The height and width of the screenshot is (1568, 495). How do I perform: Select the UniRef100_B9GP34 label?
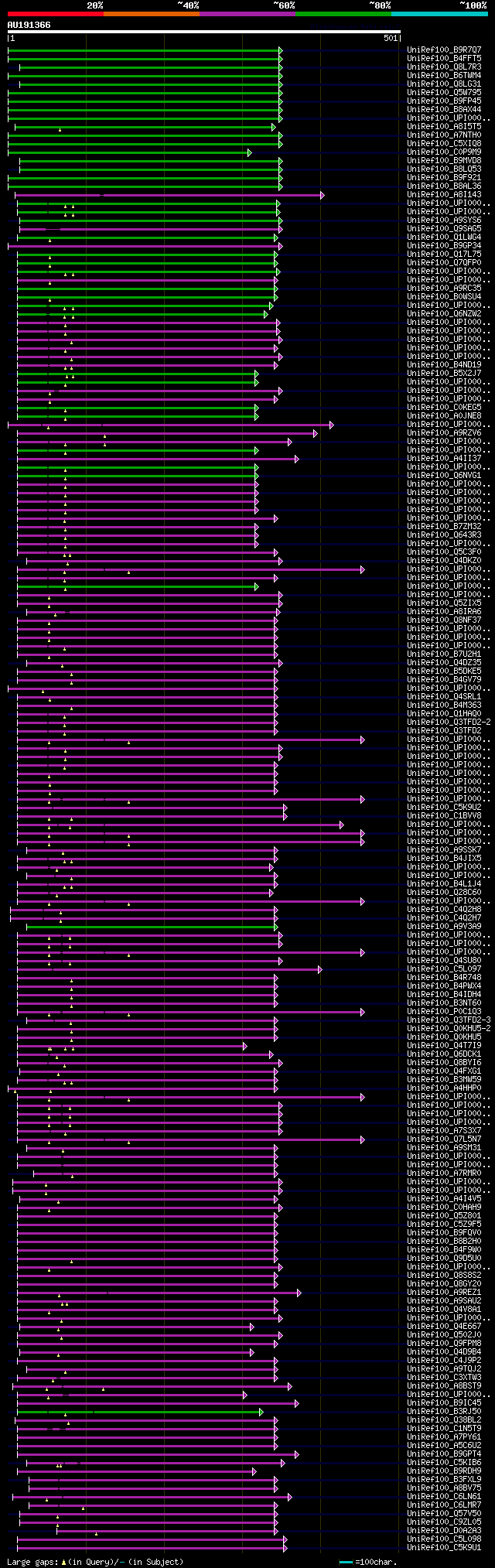(444, 246)
